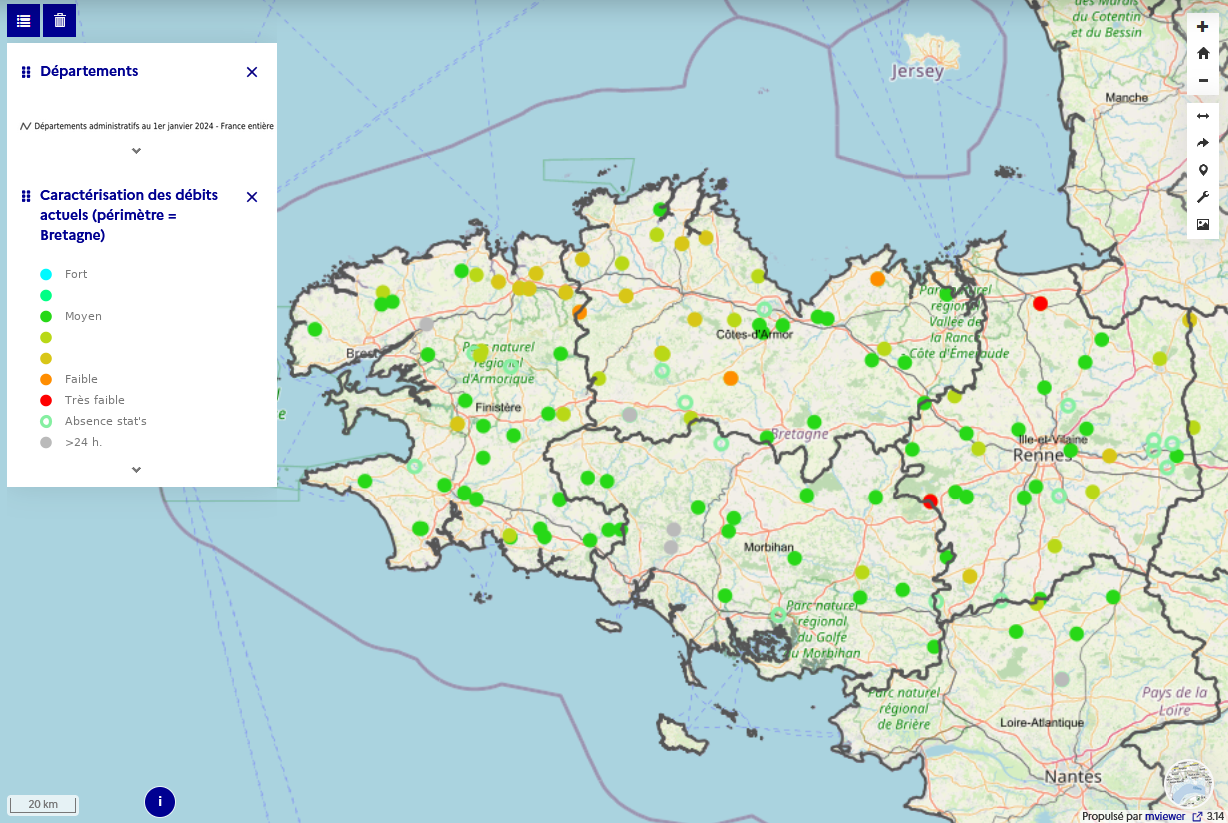Click the share arrow icon
The width and height of the screenshot is (1228, 823).
1202,143
